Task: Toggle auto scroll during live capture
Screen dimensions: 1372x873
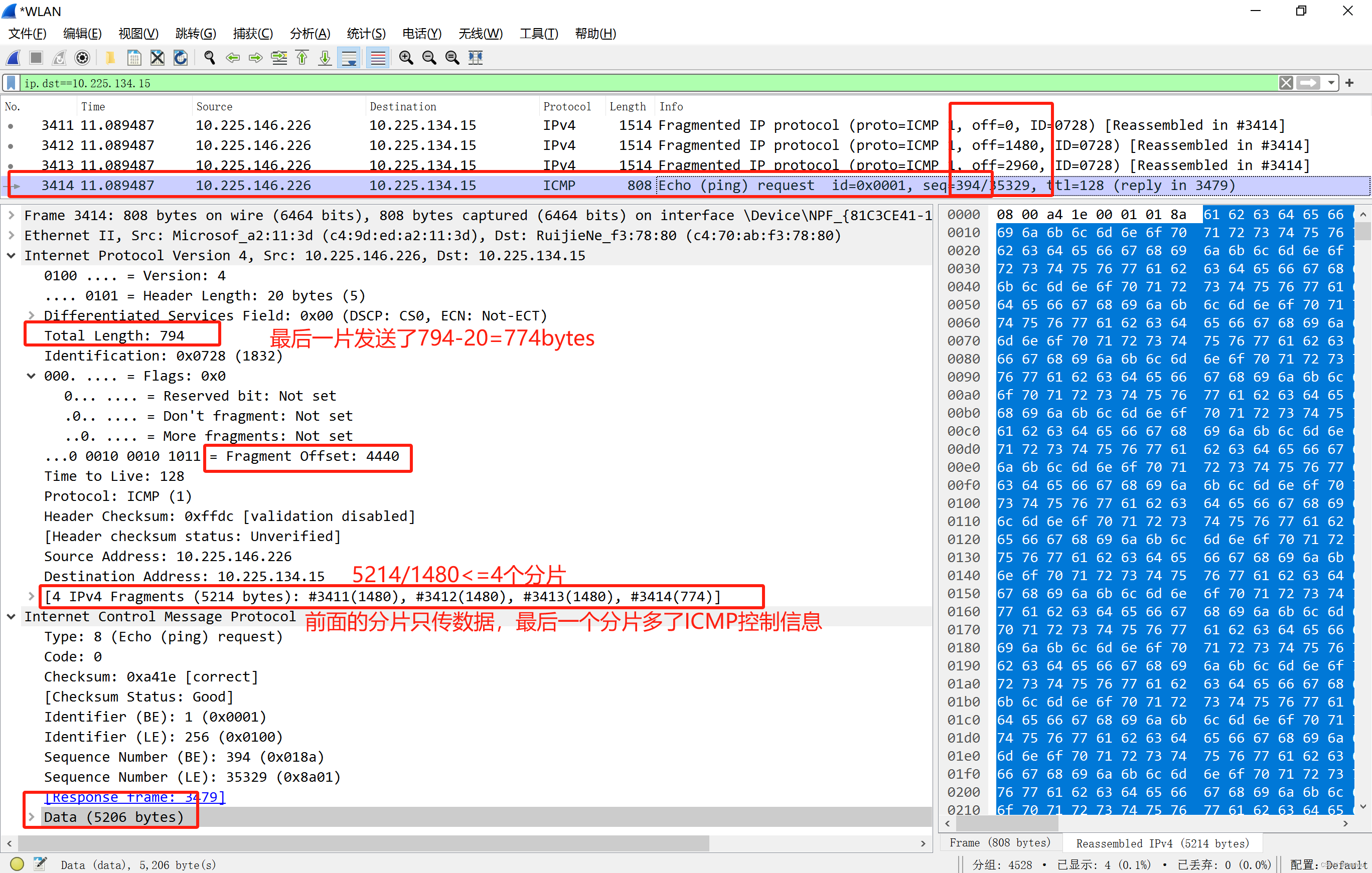Action: (349, 58)
